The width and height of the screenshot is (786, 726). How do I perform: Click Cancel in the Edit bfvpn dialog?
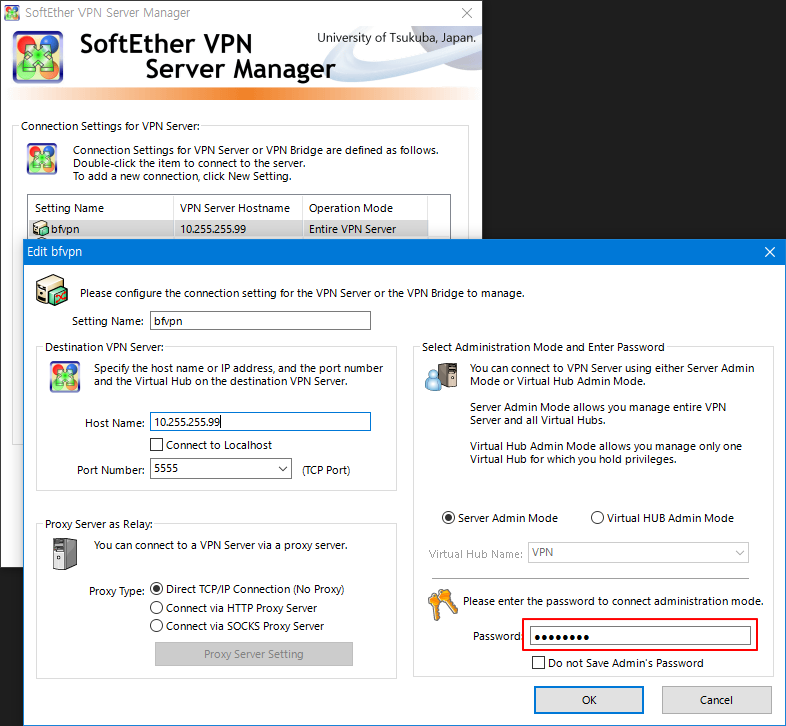[x=716, y=700]
